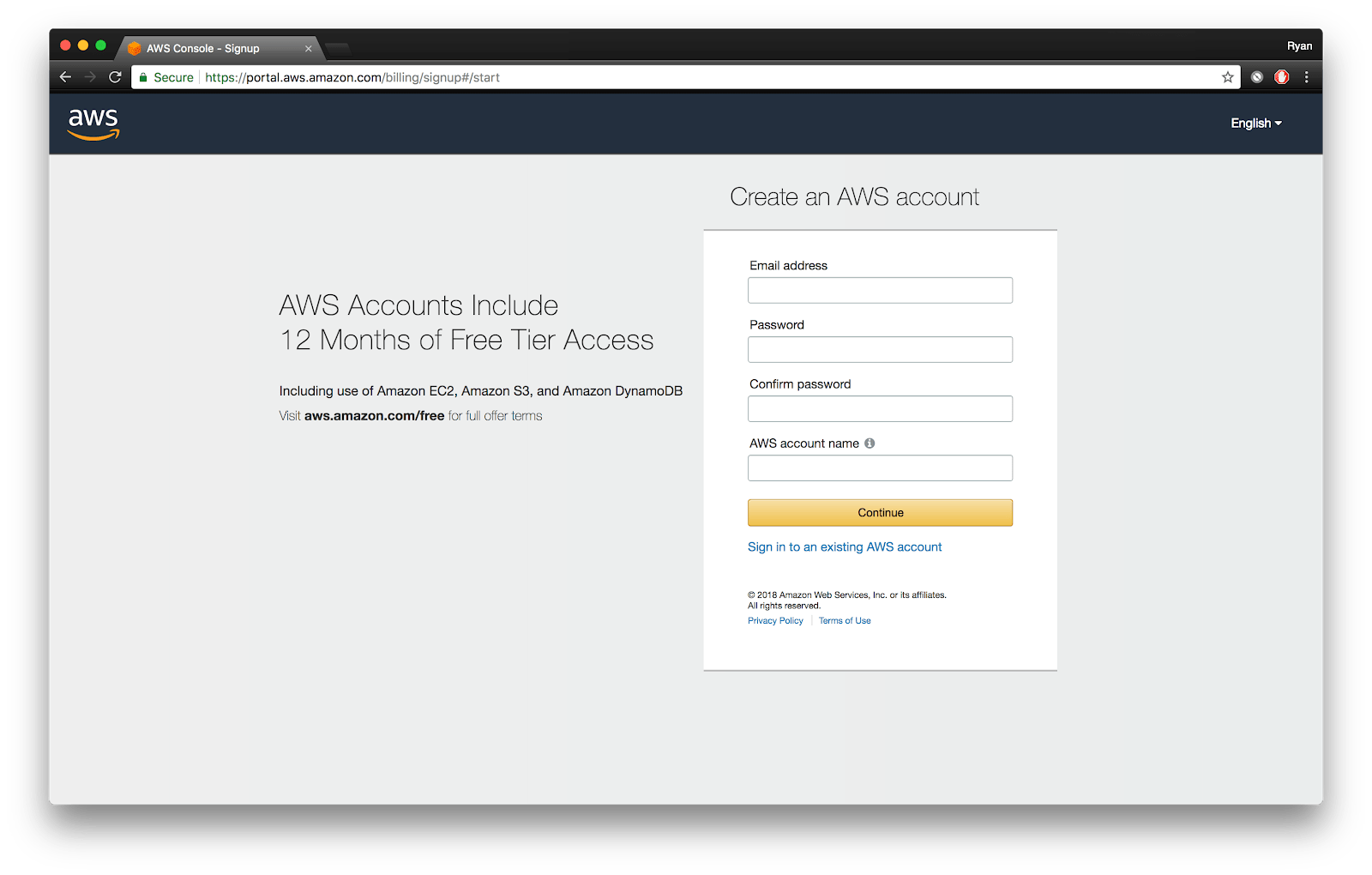Click the hand-shaped ad blocker extension icon
Viewport: 1372px width, 875px height.
1281,77
